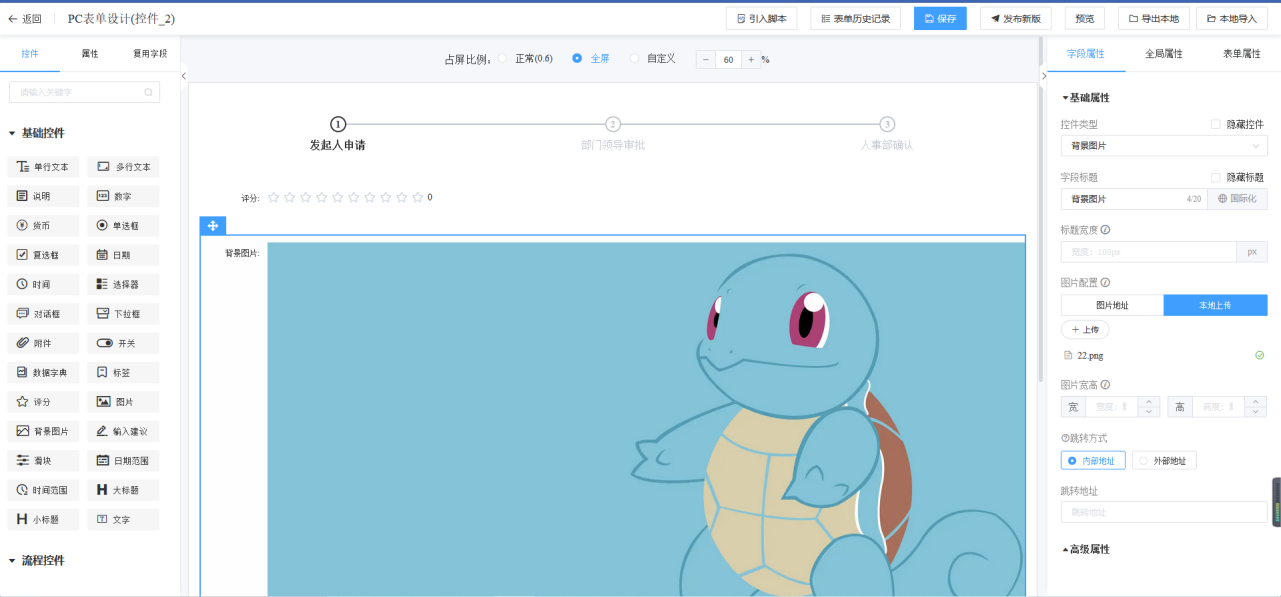The image size is (1281, 597).
Task: Open the 控件 tab
Action: 30,54
